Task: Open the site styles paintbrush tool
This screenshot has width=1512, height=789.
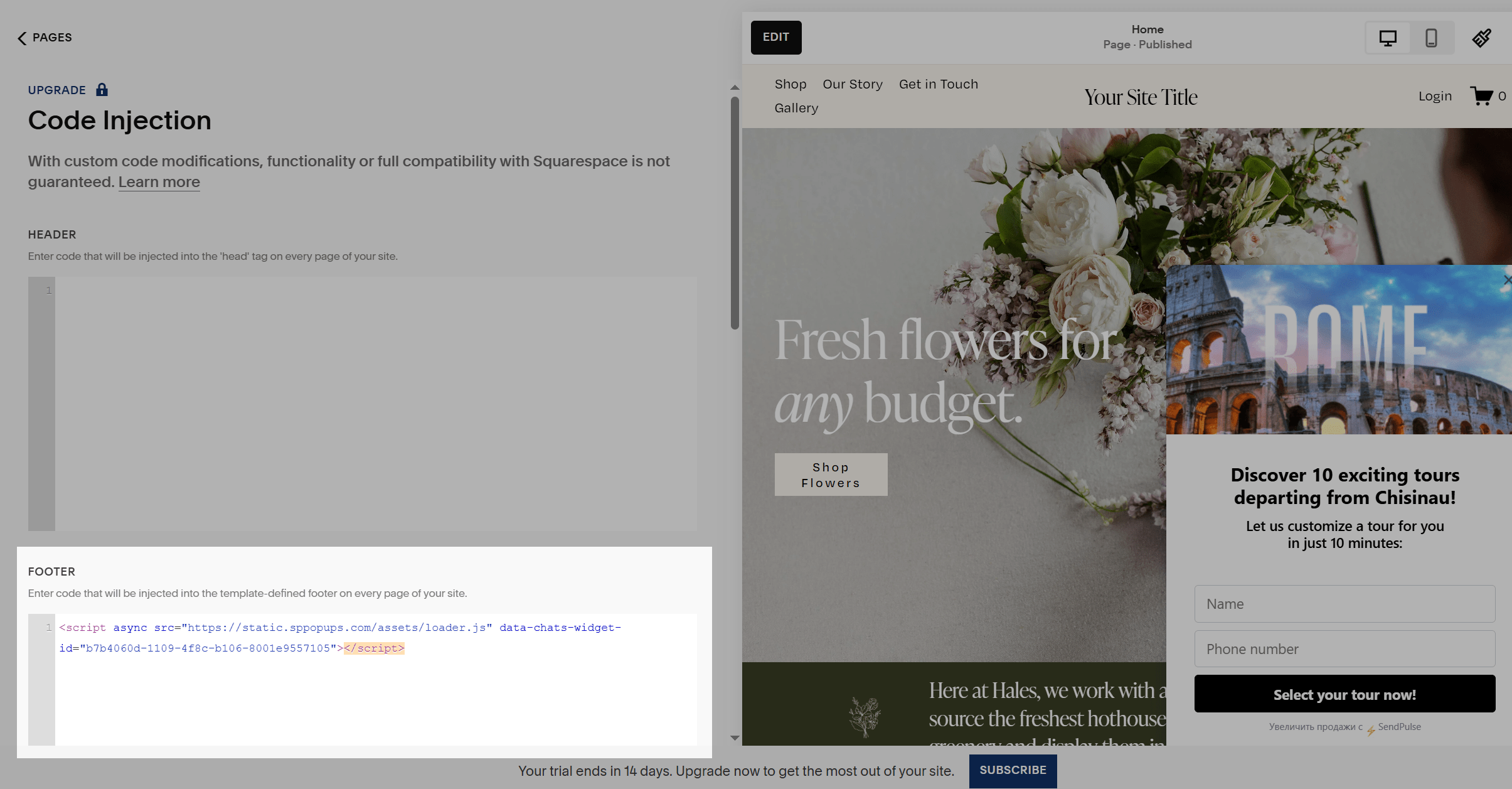Action: (1482, 38)
